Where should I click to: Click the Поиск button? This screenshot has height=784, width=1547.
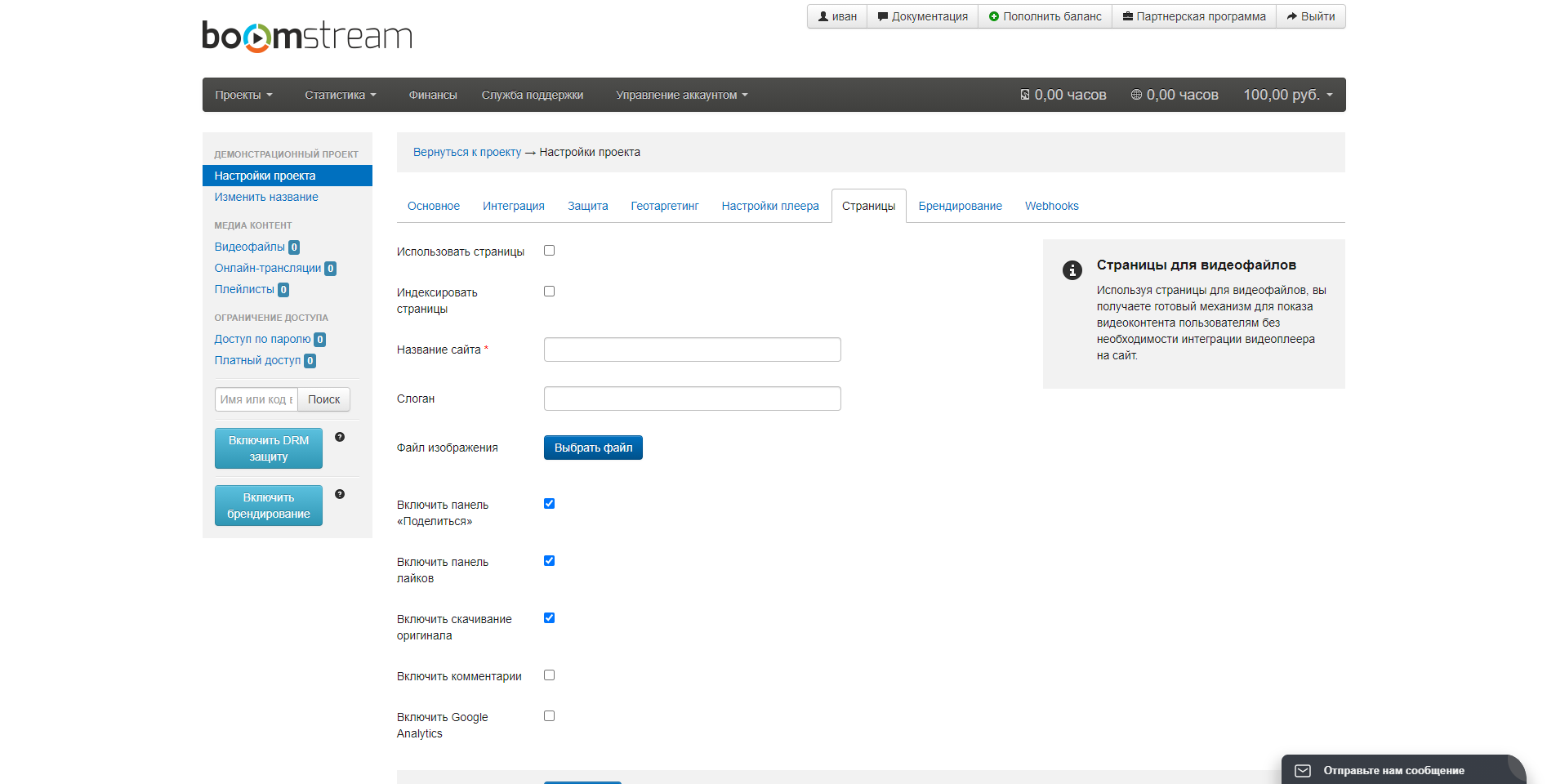coord(324,399)
